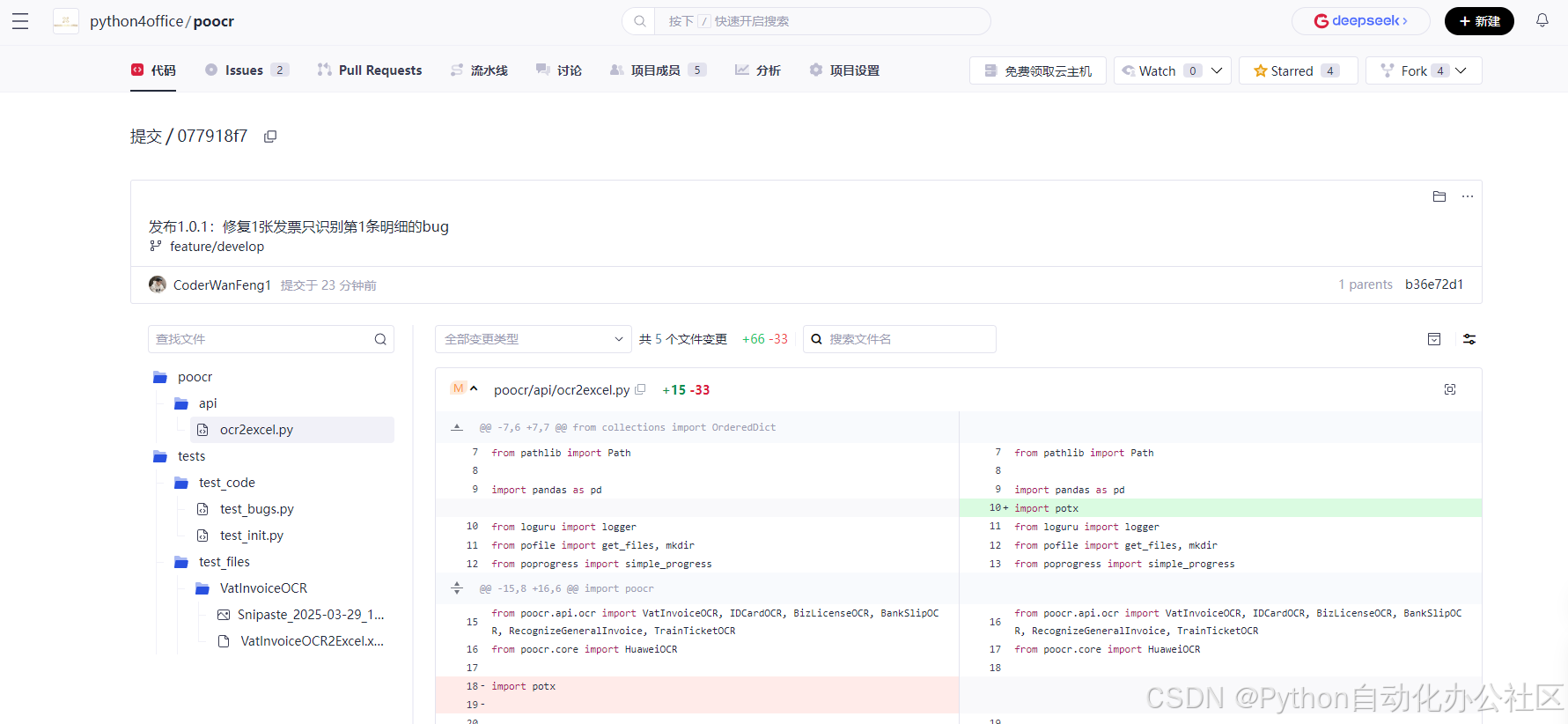Open the 流水线 pipeline tab
Image resolution: width=1568 pixels, height=724 pixels.
point(479,70)
